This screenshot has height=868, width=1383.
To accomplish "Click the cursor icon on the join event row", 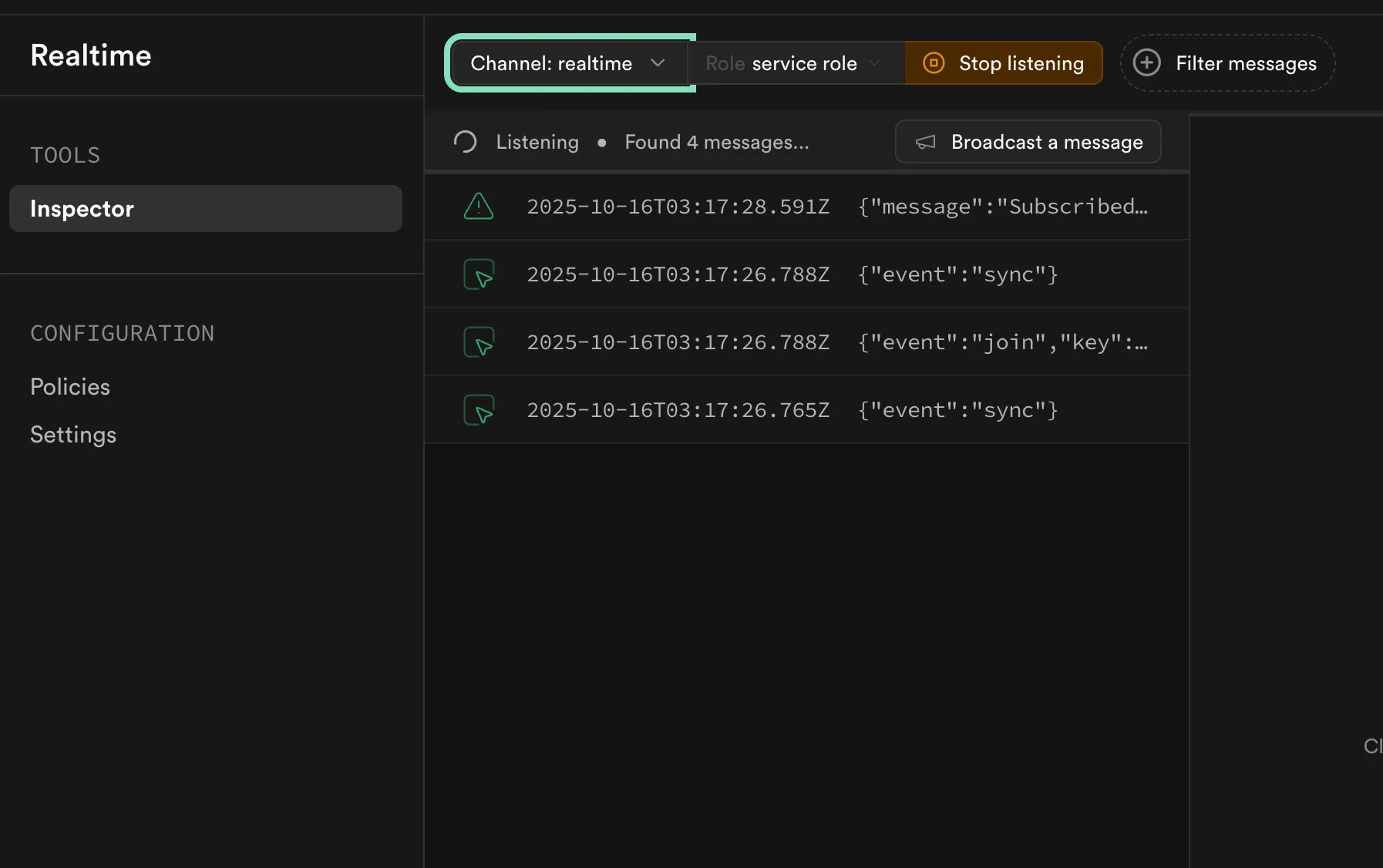I will point(479,342).
